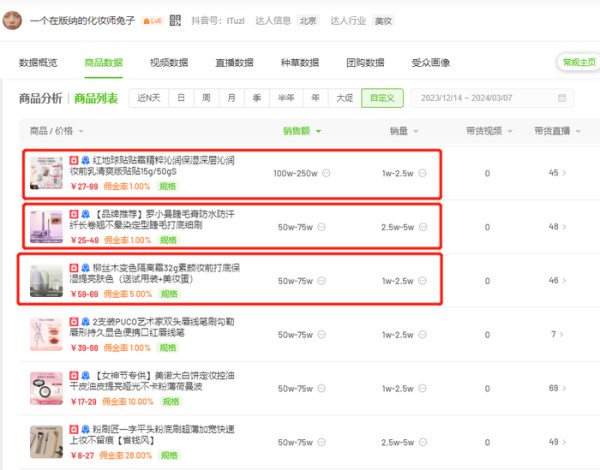The image size is (600, 470).
Task: Open 2支装PUCO lip liner product title
Action: pyautogui.click(x=152, y=327)
